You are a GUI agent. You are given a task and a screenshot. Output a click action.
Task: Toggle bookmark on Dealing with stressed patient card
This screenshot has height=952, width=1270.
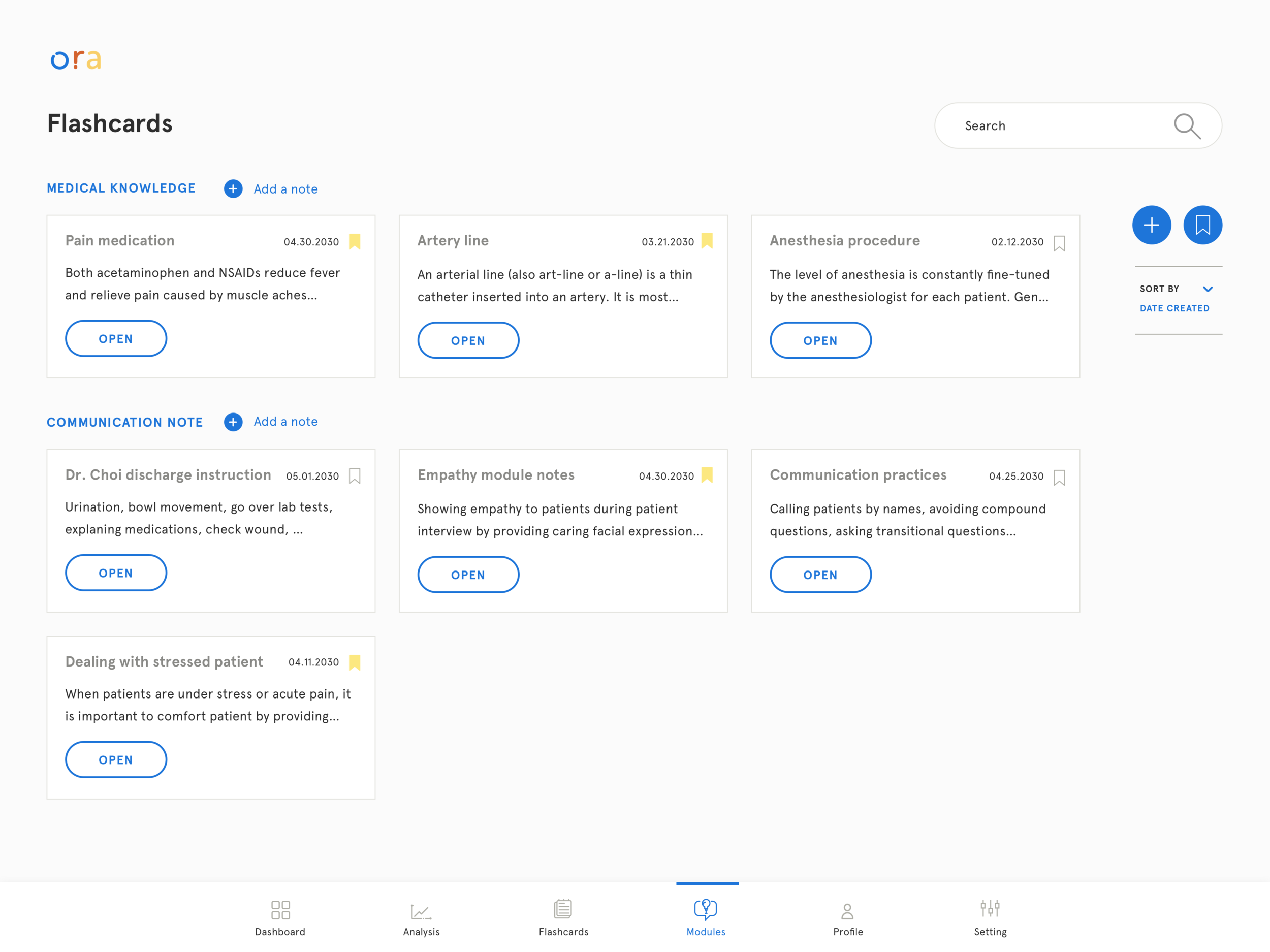pos(355,662)
